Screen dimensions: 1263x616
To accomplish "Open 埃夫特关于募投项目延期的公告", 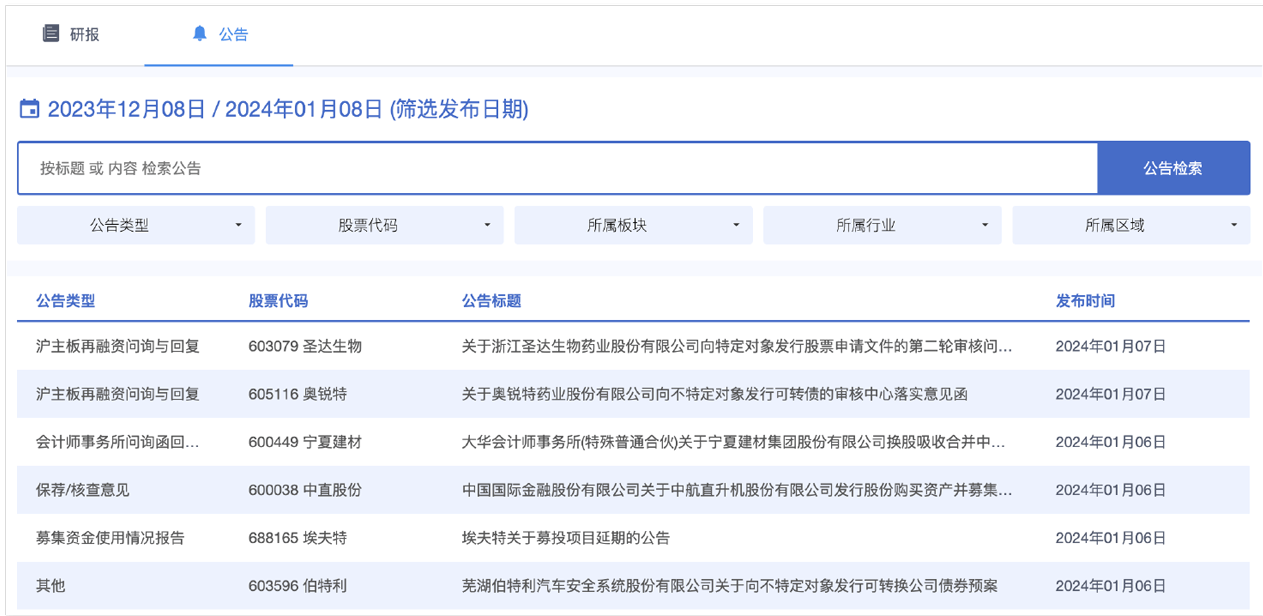I will (x=565, y=538).
